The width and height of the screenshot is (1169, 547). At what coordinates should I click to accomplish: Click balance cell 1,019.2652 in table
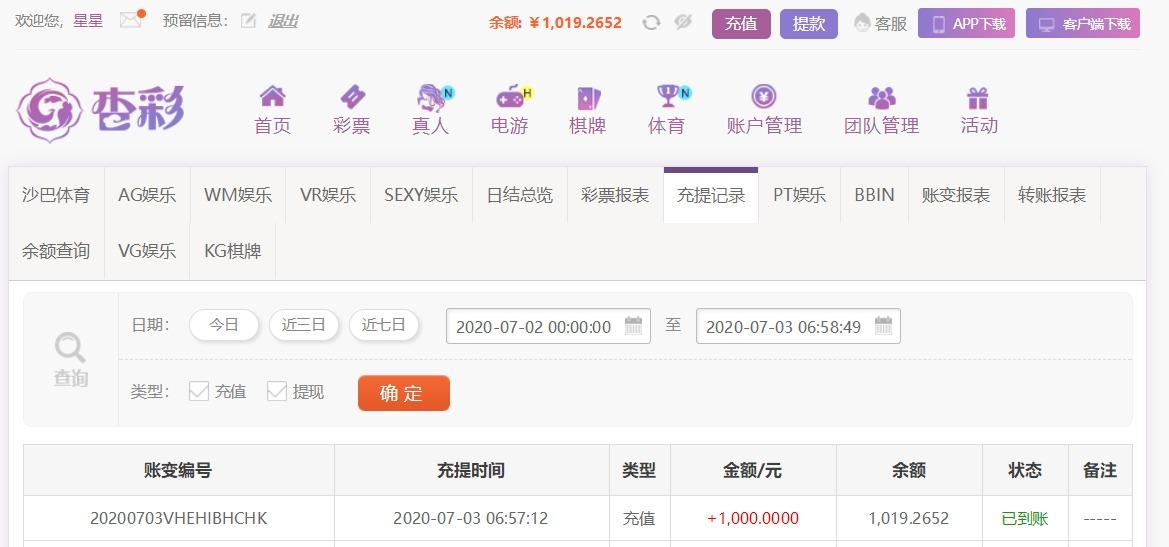tap(909, 518)
